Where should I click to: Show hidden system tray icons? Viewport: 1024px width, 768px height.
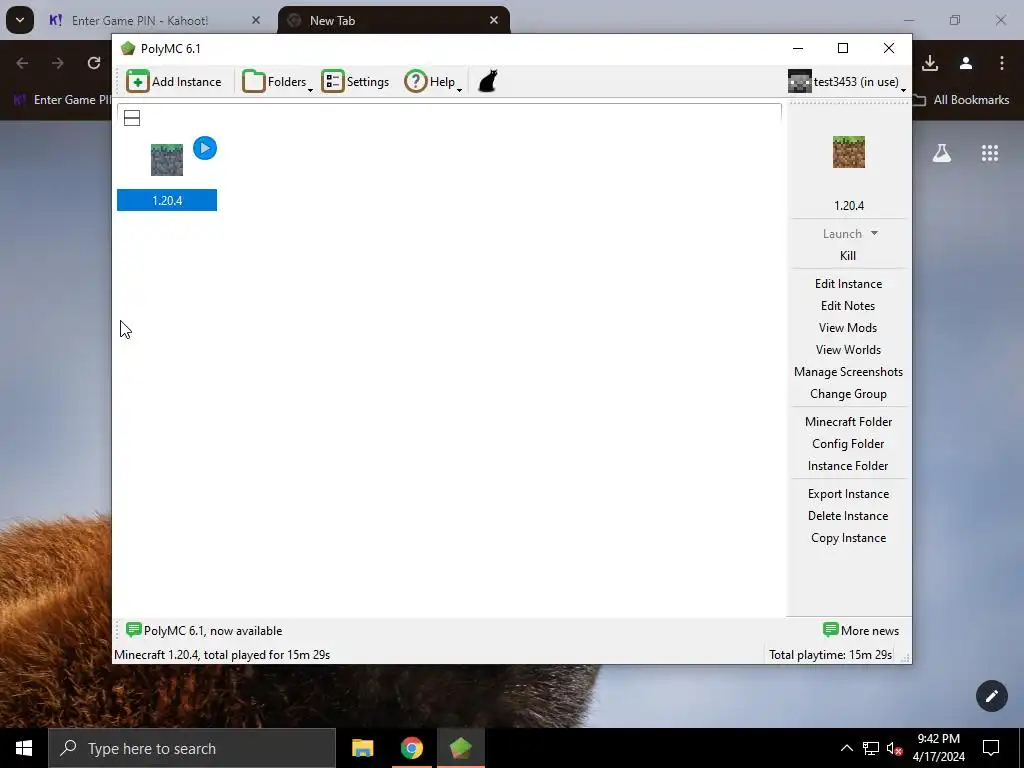846,748
